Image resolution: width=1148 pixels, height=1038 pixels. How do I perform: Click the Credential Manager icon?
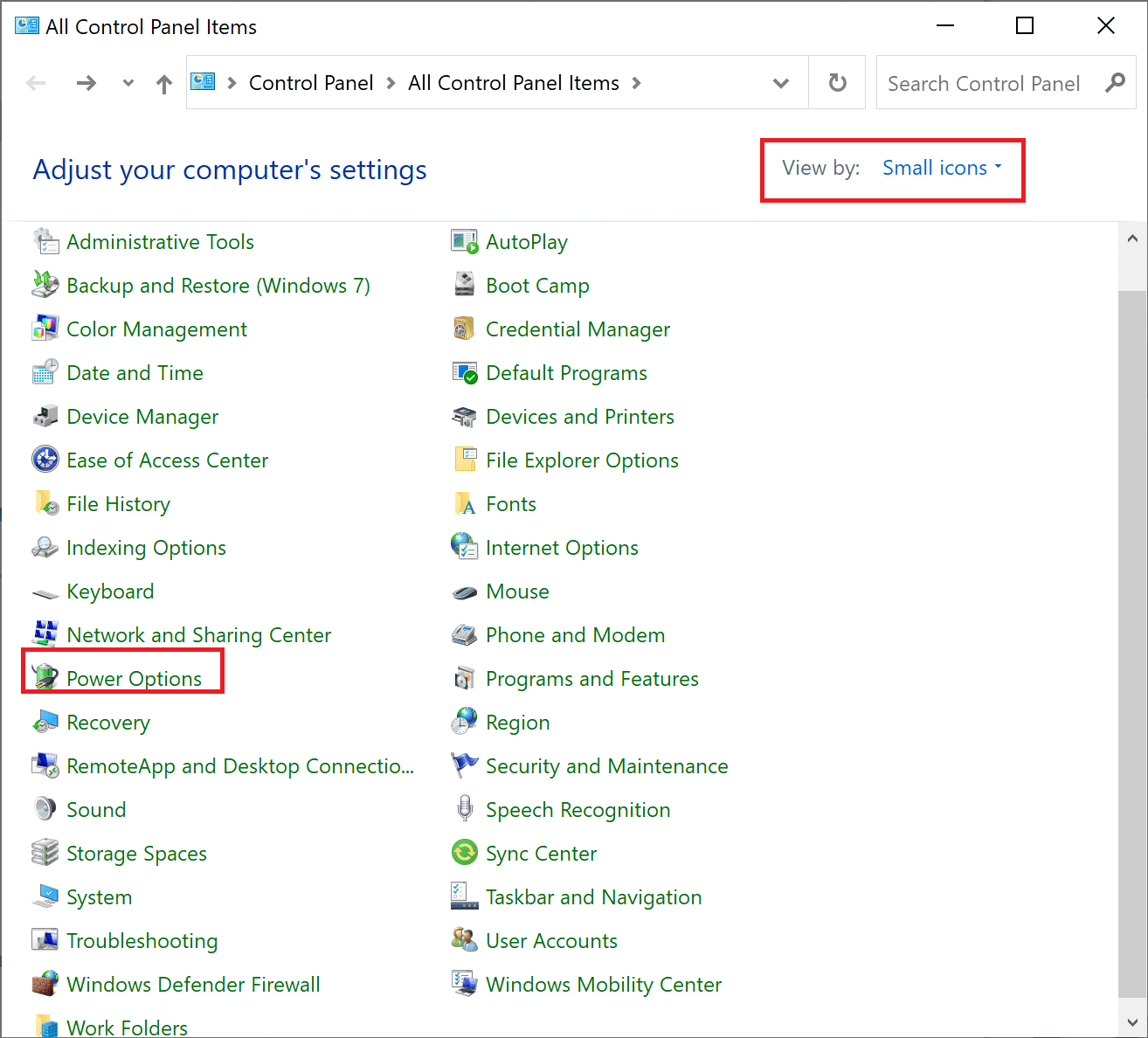click(x=465, y=329)
